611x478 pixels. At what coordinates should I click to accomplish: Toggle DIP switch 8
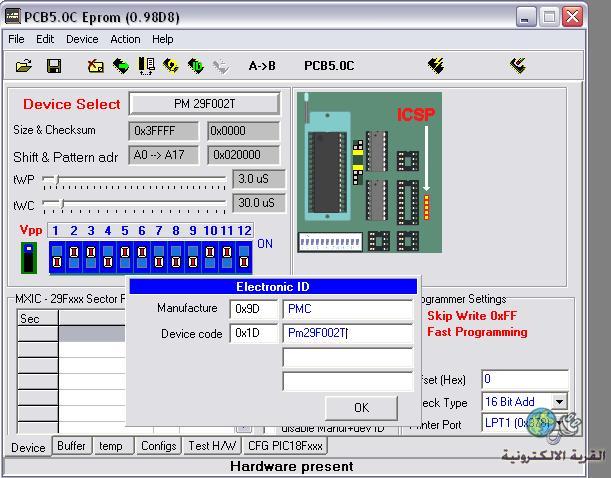coord(176,258)
